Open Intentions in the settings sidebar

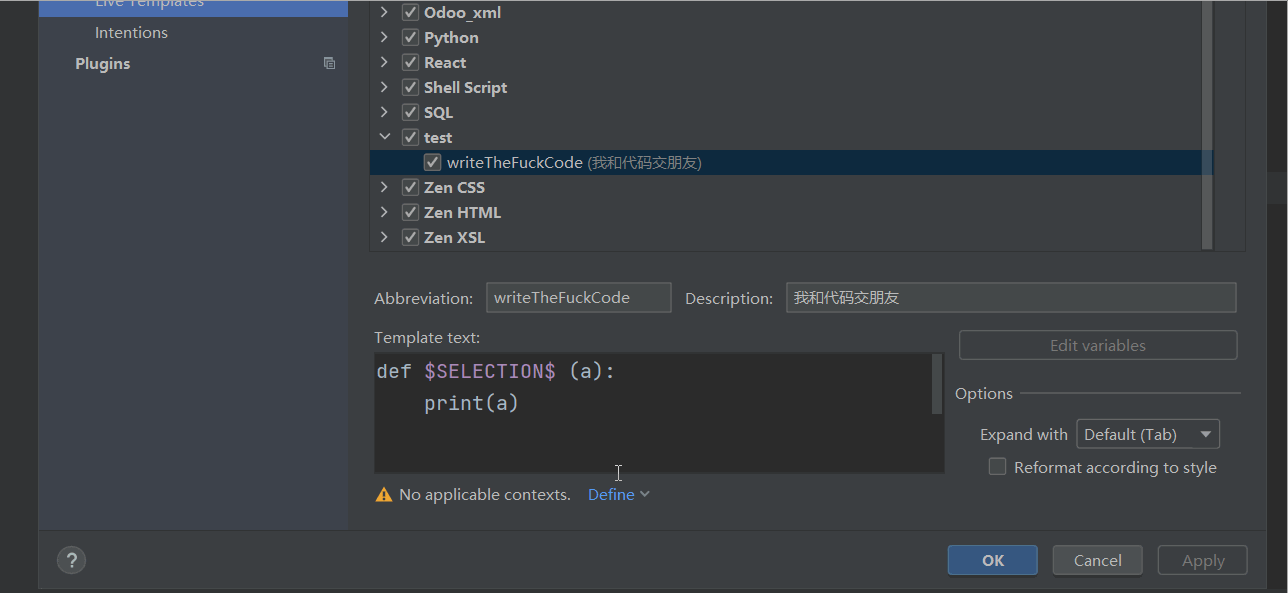(131, 33)
